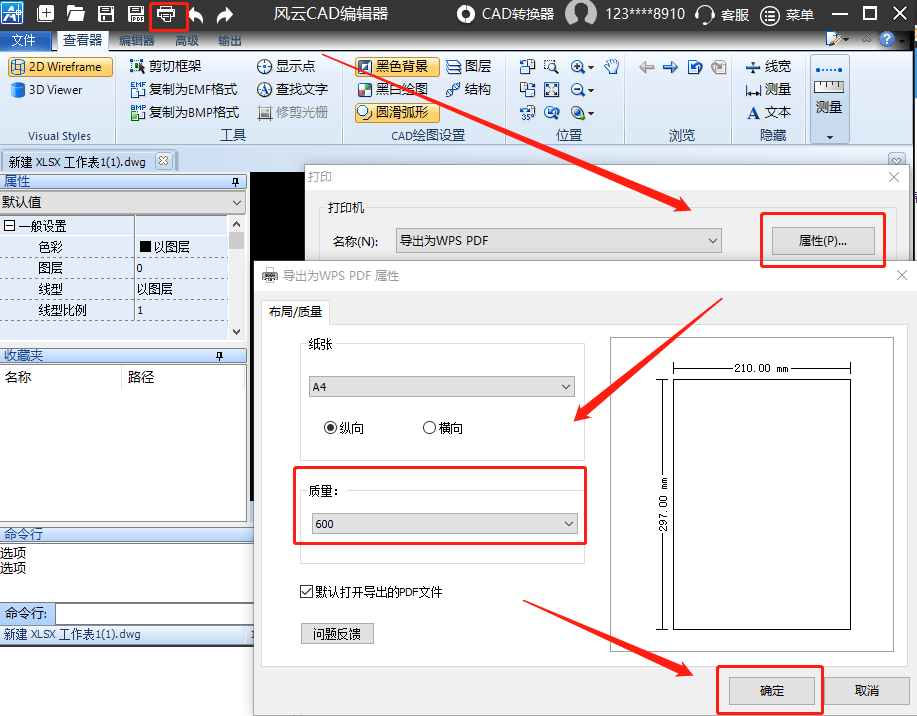The height and width of the screenshot is (716, 917).
Task: Click the small 测量 option in 隐藏 group
Action: click(768, 90)
